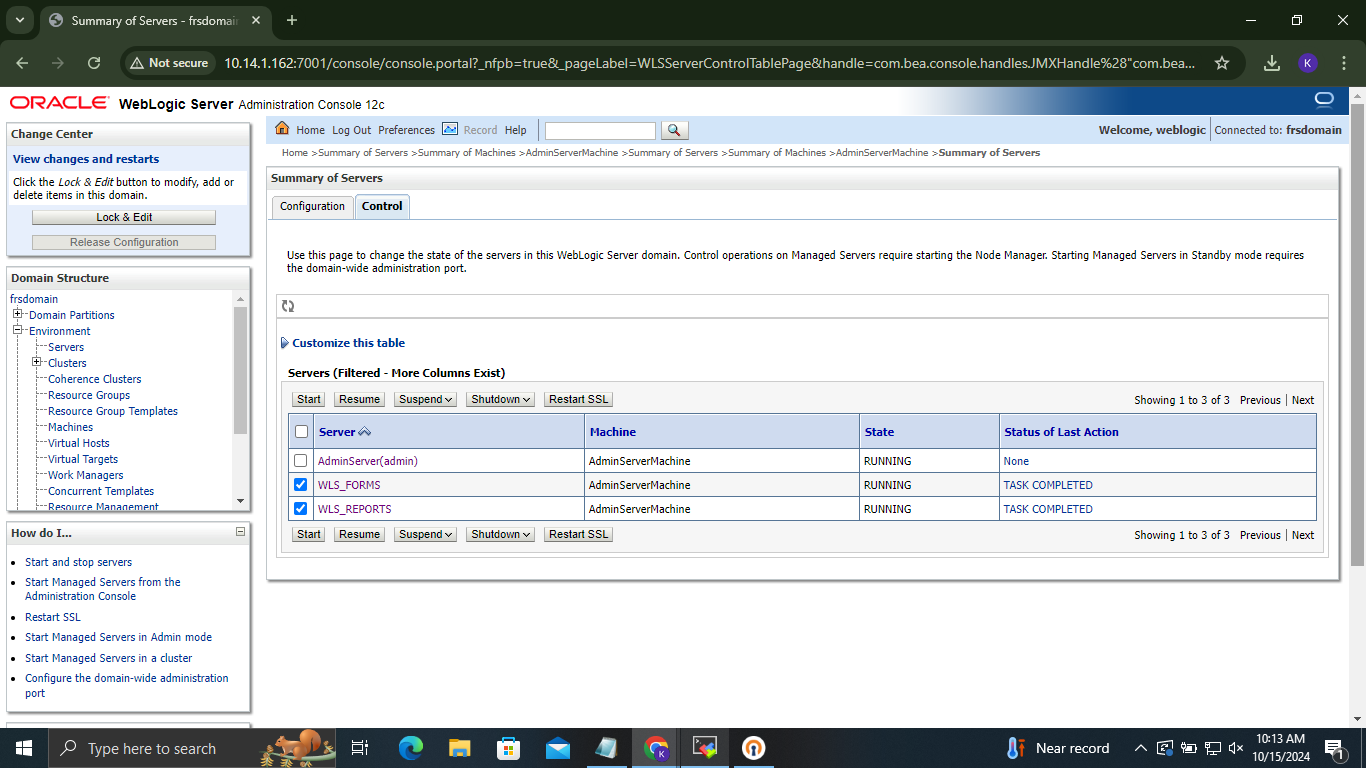Expand the Clusters tree node
This screenshot has width=1366, height=768.
point(37,363)
